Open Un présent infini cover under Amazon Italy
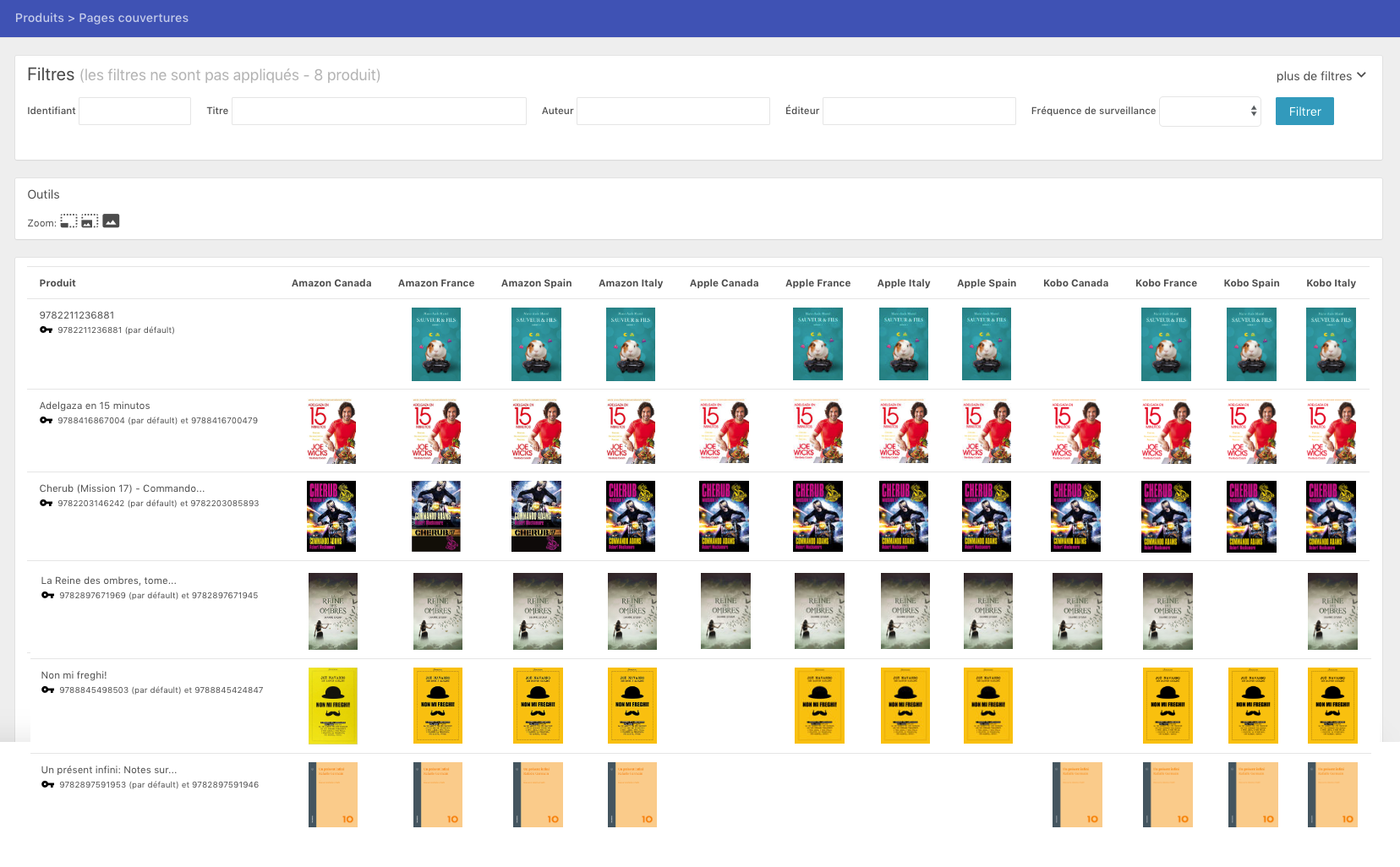The height and width of the screenshot is (867, 1400). pyautogui.click(x=632, y=794)
